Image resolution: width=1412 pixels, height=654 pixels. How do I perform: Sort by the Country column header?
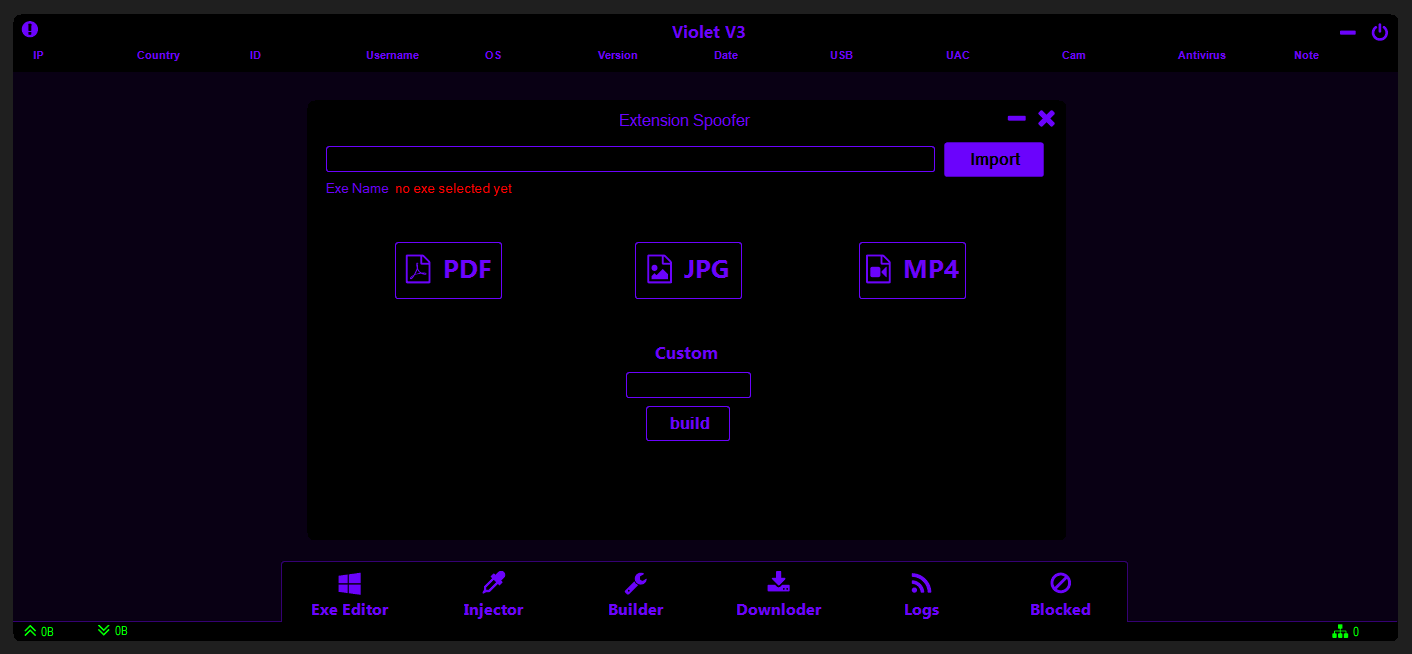pyautogui.click(x=158, y=56)
